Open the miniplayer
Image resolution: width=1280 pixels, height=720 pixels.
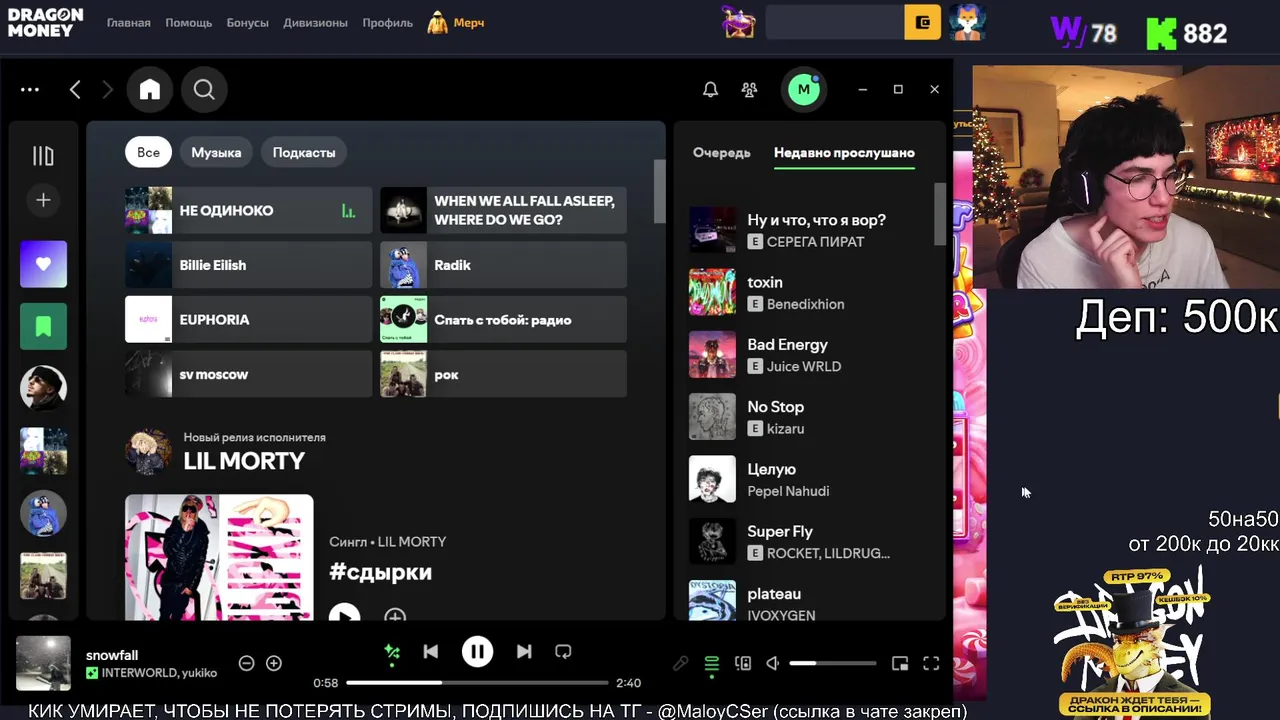pyautogui.click(x=900, y=663)
